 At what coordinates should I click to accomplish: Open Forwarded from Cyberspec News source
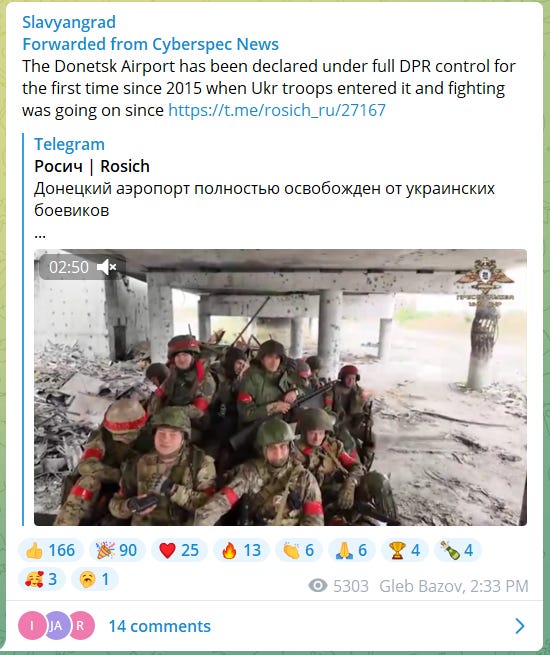150,44
